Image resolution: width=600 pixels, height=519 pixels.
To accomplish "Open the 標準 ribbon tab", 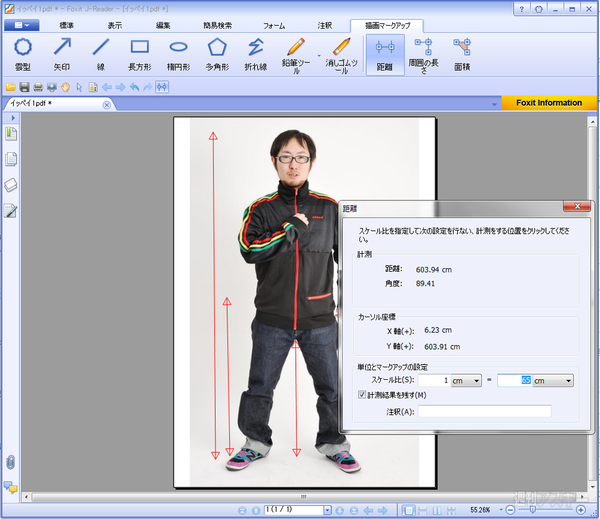I will (67, 26).
